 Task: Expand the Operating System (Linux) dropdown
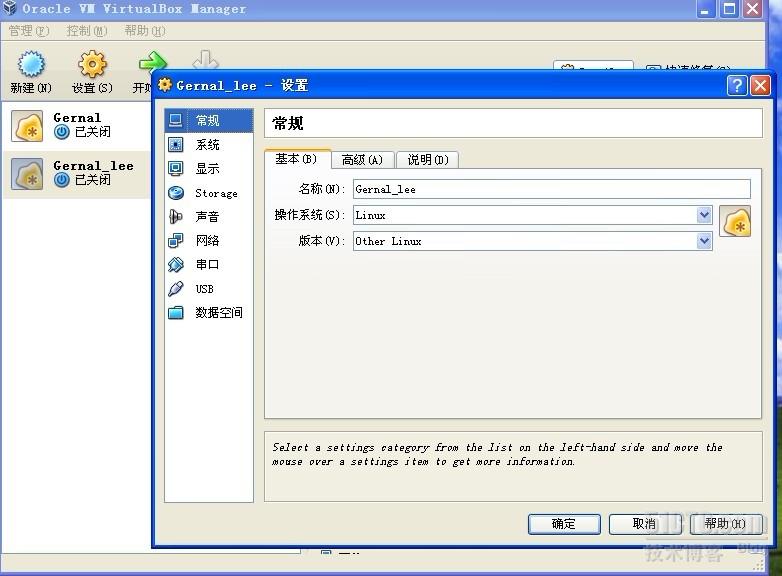click(704, 215)
